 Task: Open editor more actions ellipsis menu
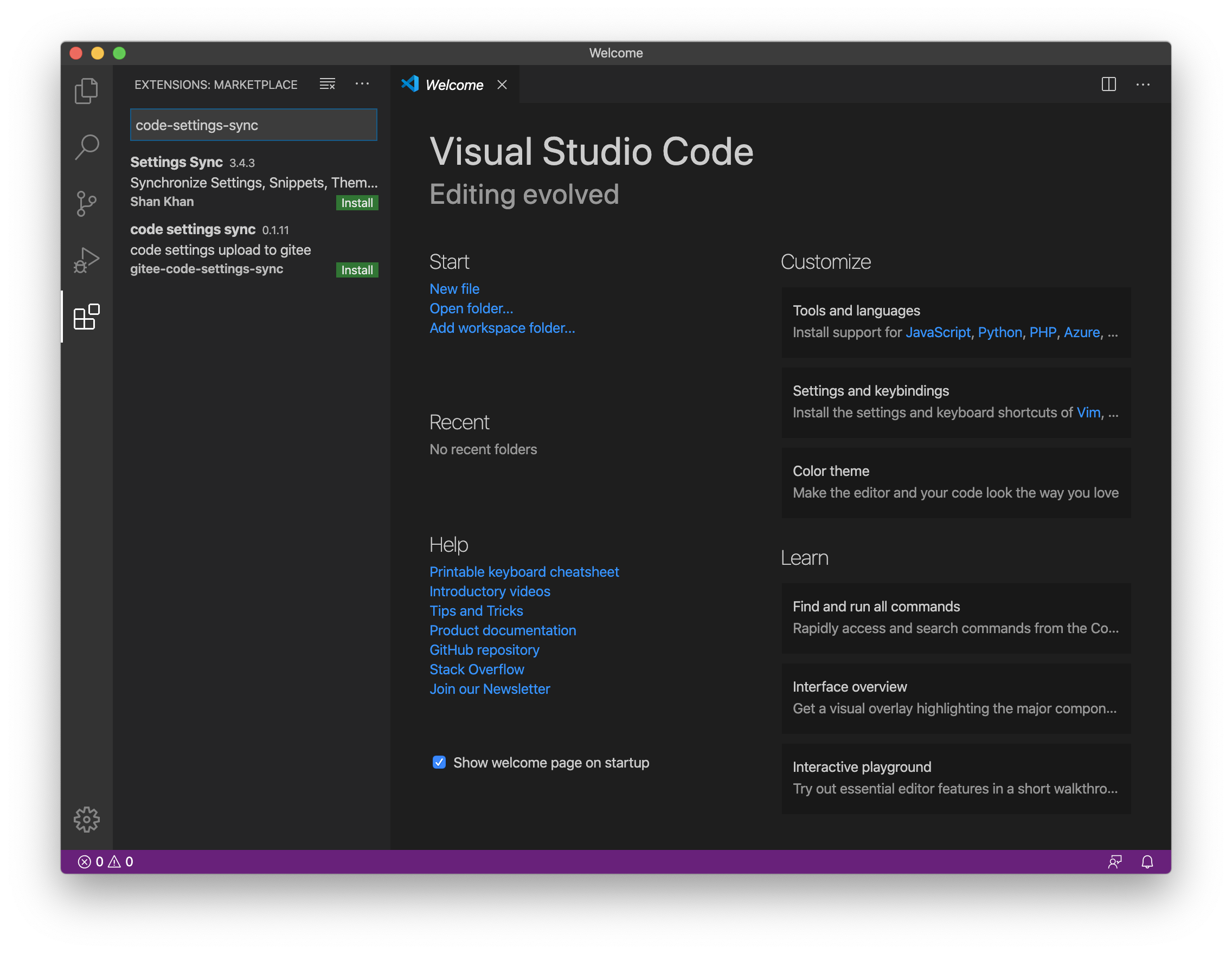point(1143,85)
